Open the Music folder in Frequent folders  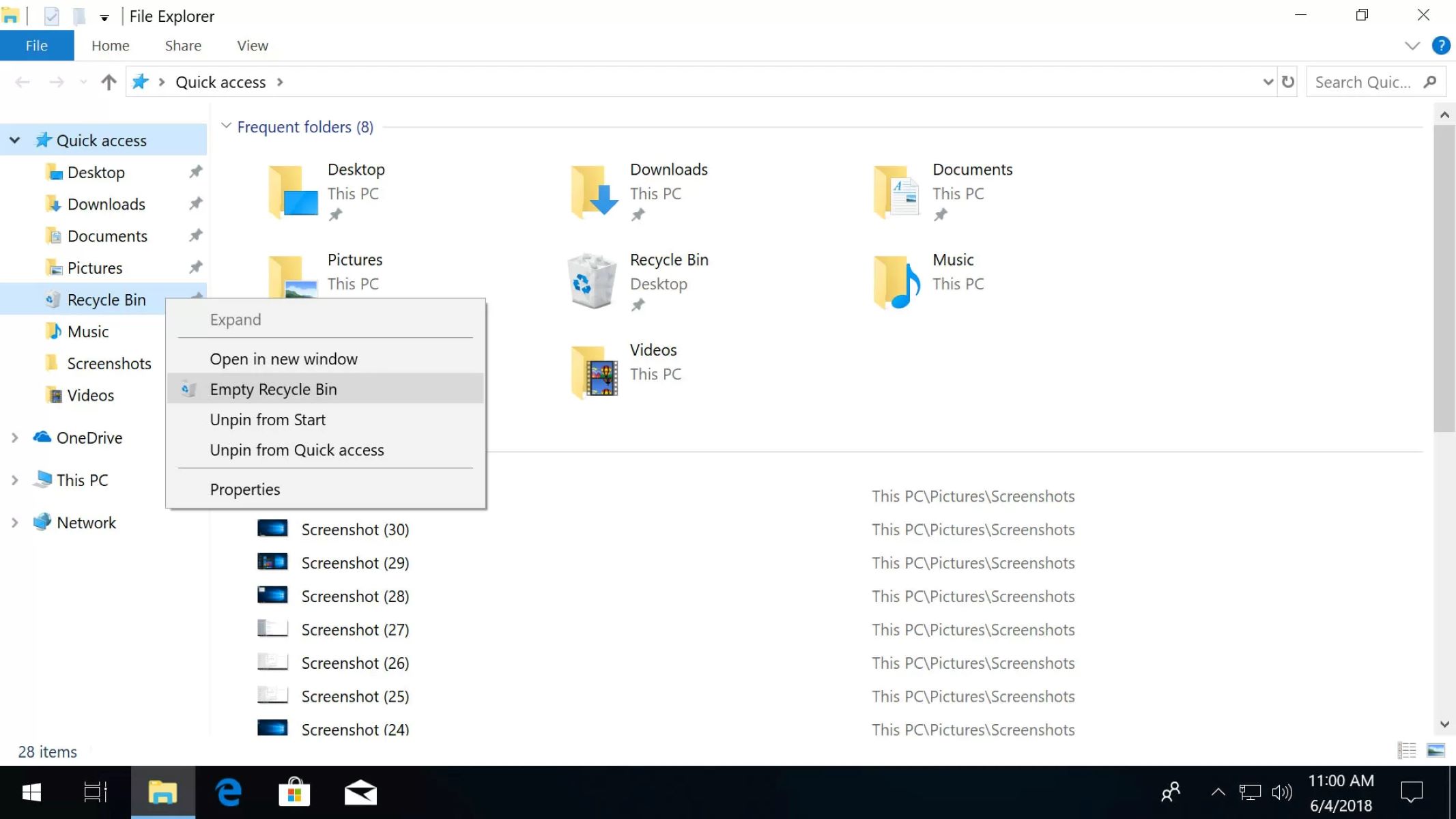pyautogui.click(x=896, y=281)
